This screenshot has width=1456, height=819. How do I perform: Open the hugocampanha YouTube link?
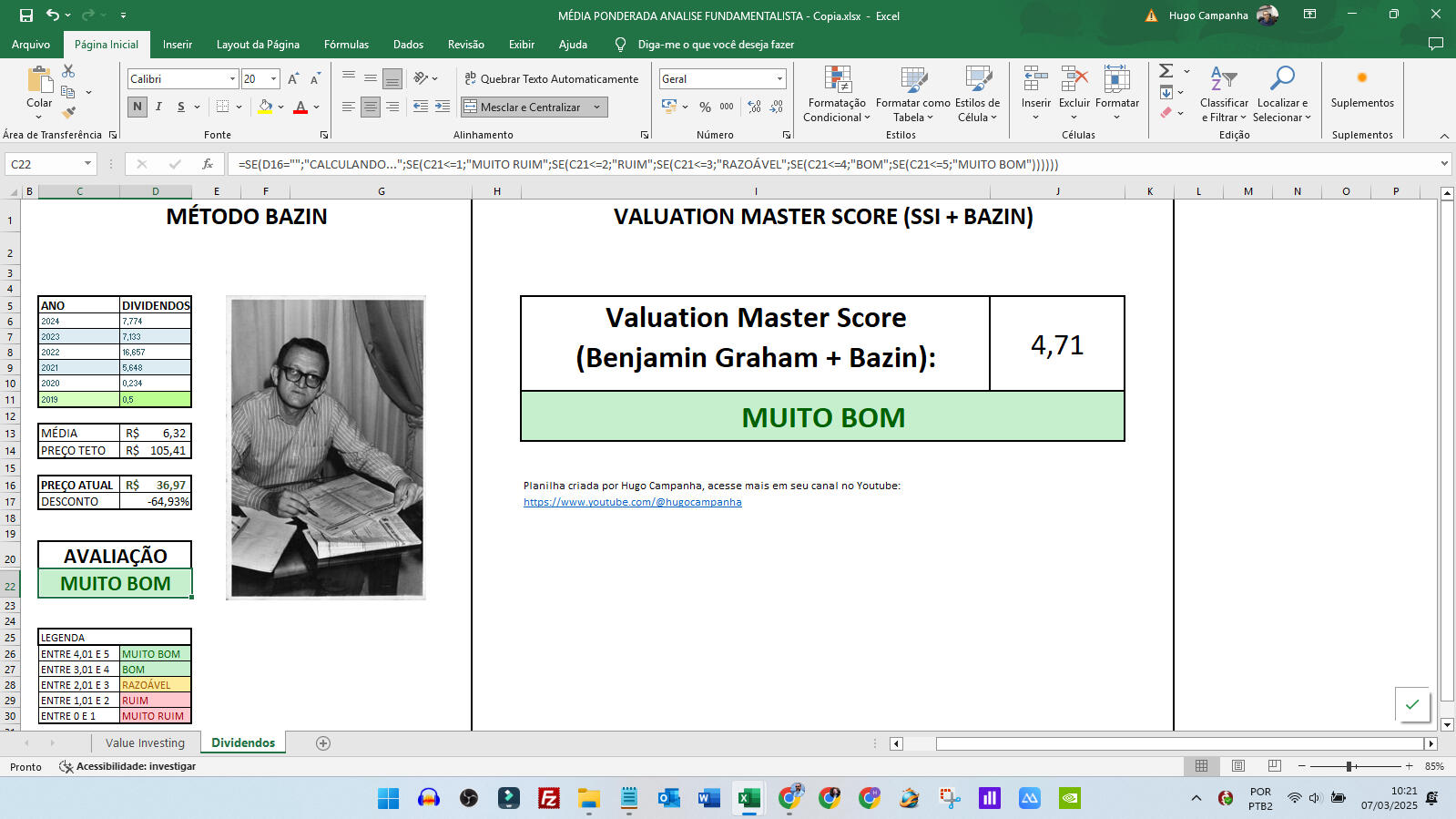(x=632, y=502)
